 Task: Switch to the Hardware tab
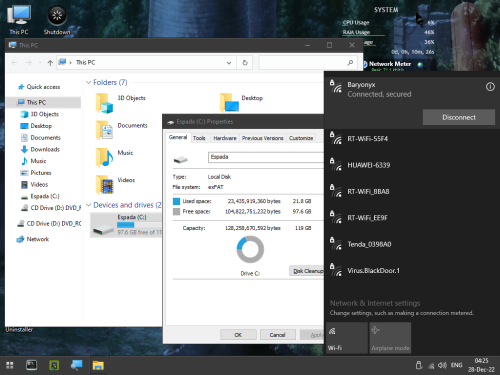[225, 138]
